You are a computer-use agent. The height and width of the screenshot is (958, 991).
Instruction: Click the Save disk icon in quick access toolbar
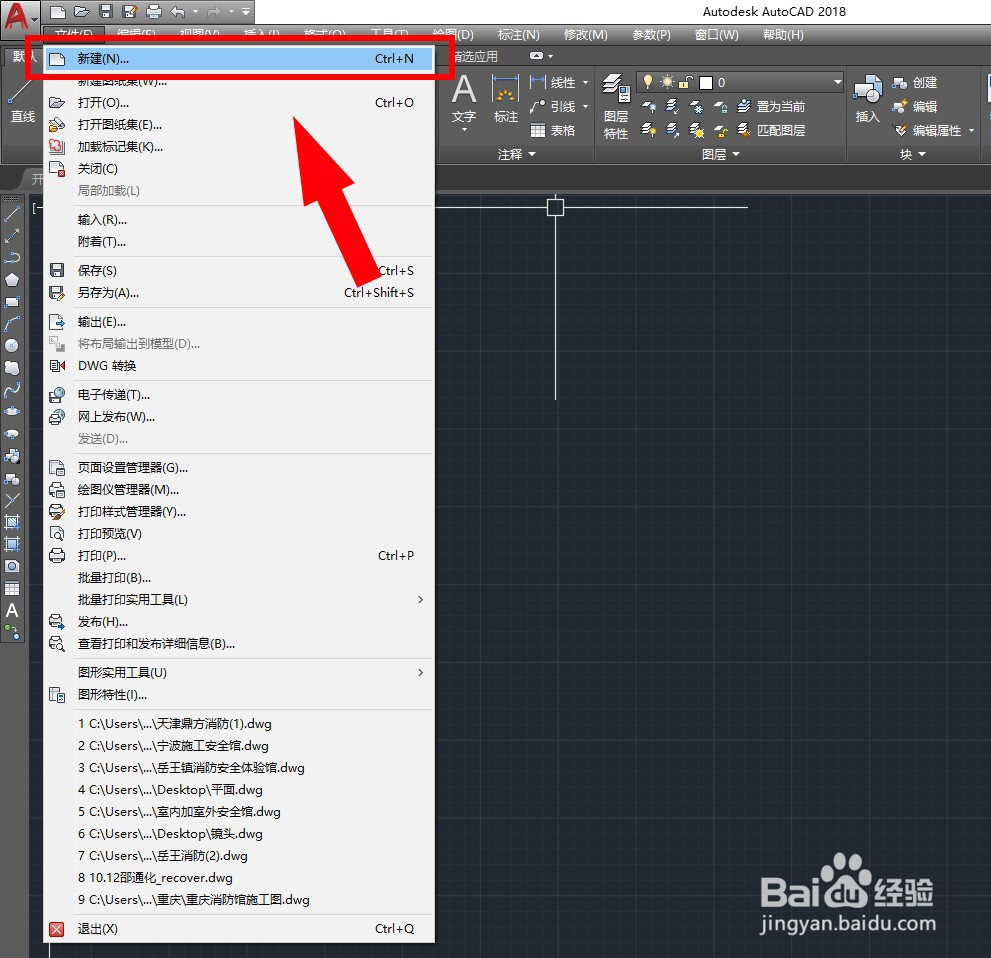(106, 11)
